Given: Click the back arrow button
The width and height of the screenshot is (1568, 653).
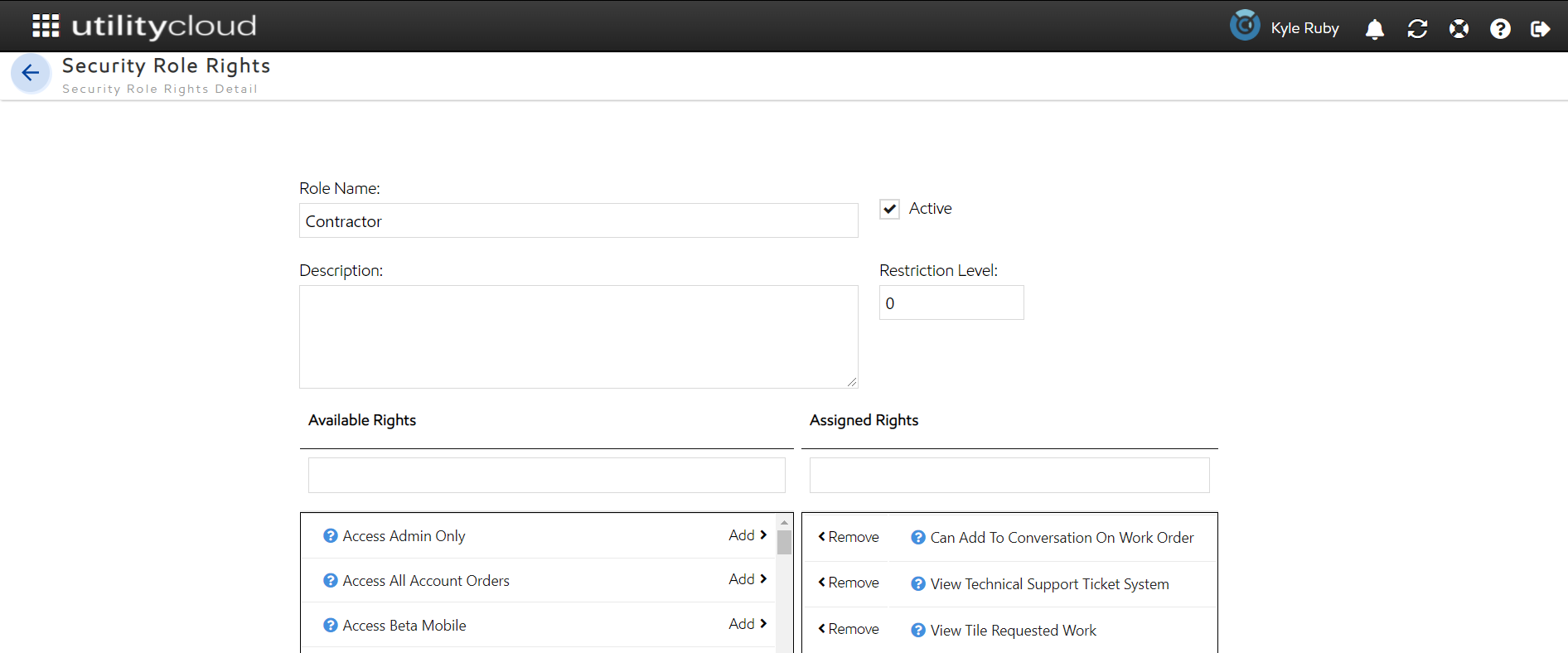Looking at the screenshot, I should [31, 74].
